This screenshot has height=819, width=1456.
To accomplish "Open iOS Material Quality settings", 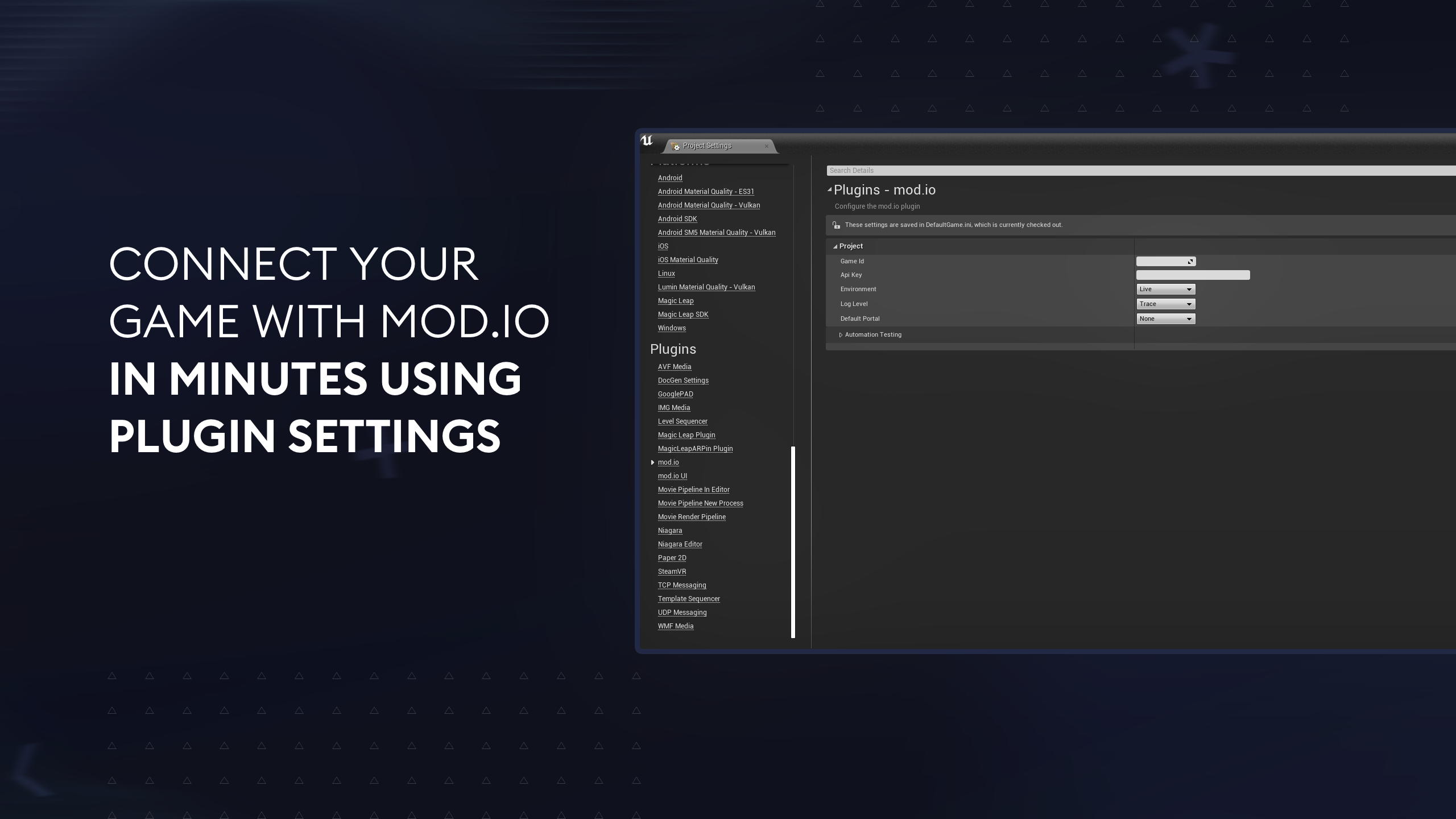I will click(688, 260).
